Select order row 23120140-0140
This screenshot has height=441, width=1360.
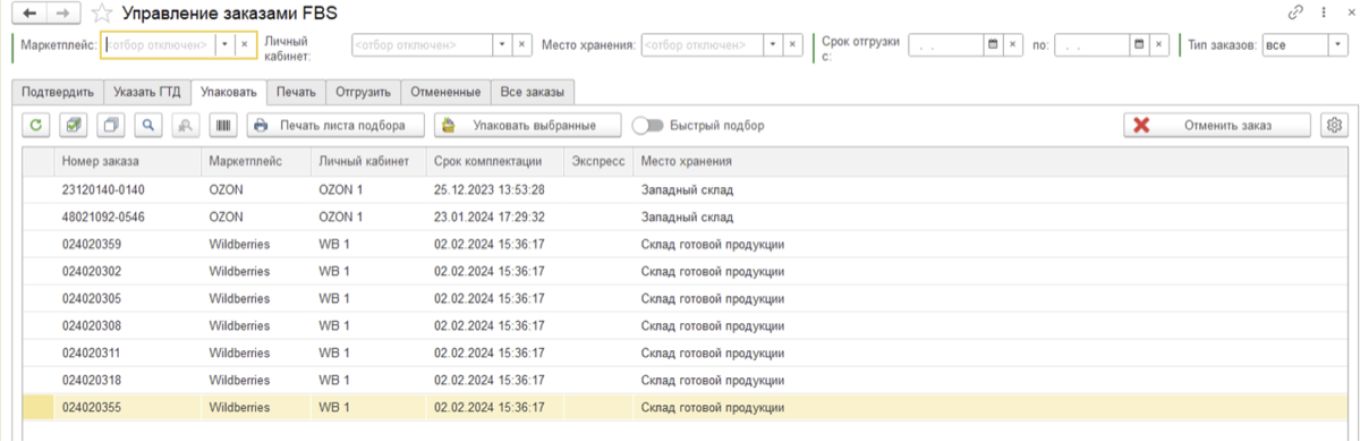[104, 189]
